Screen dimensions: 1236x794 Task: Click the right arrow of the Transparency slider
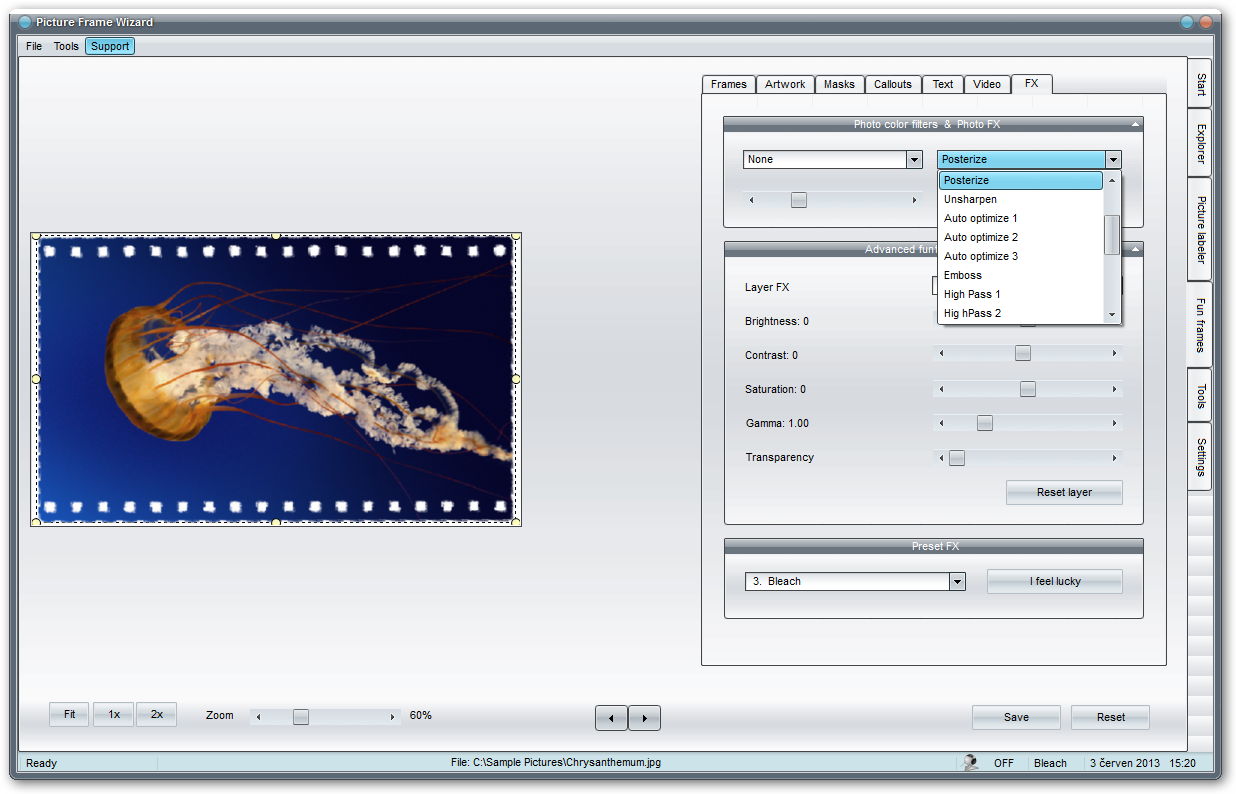1114,458
